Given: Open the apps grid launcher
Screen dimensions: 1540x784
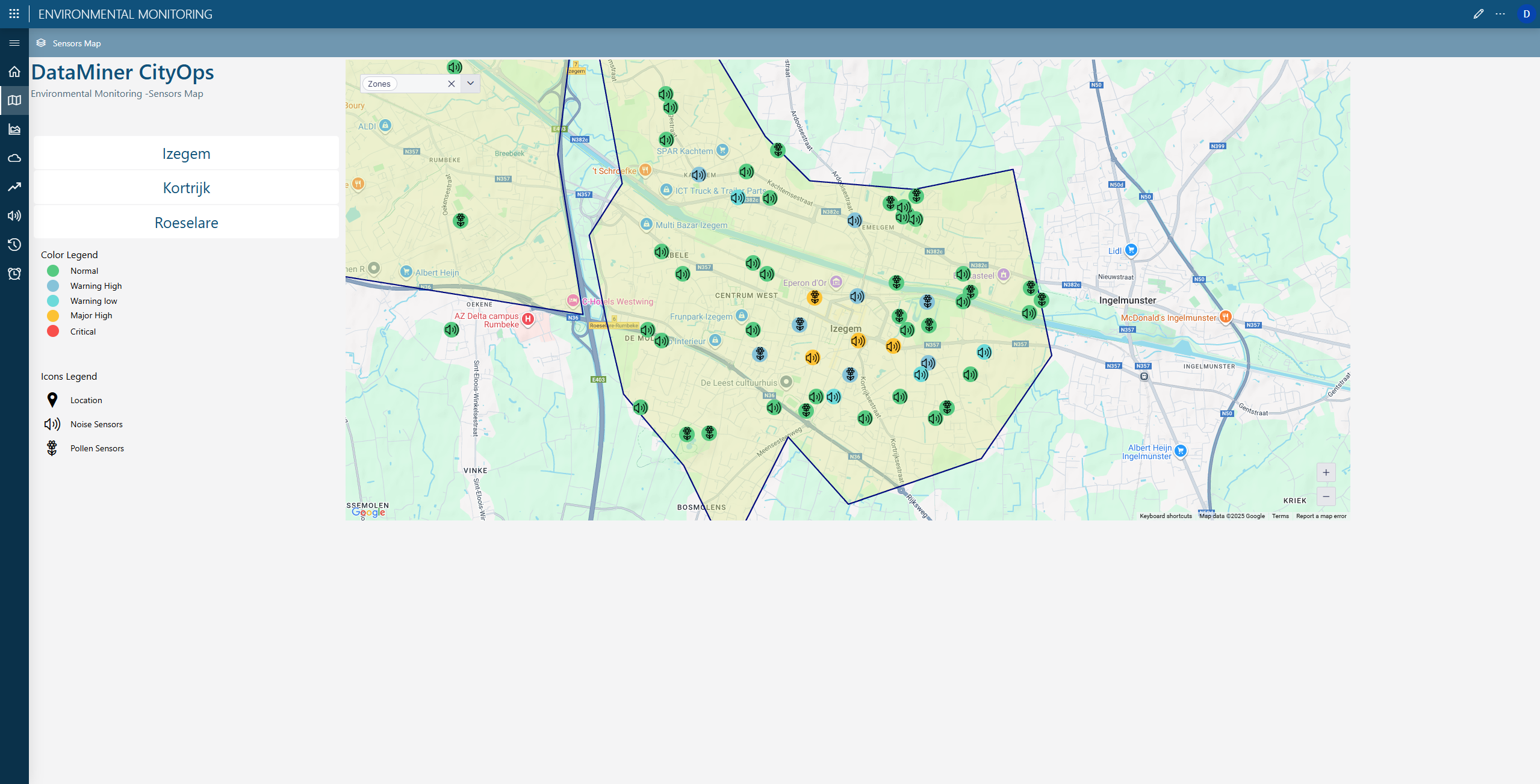Looking at the screenshot, I should pyautogui.click(x=14, y=14).
